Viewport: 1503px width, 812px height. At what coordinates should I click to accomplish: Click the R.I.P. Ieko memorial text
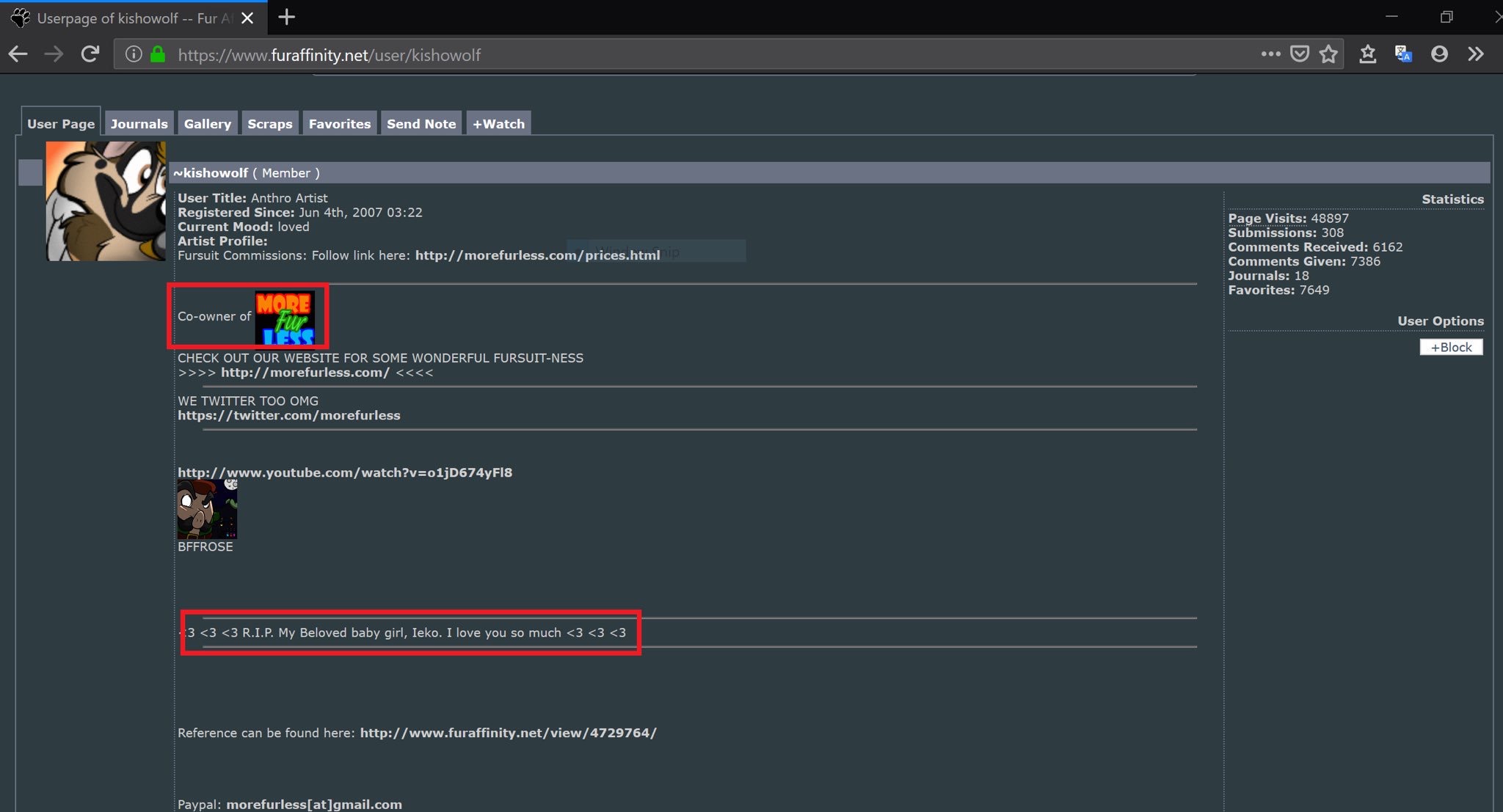[x=404, y=632]
